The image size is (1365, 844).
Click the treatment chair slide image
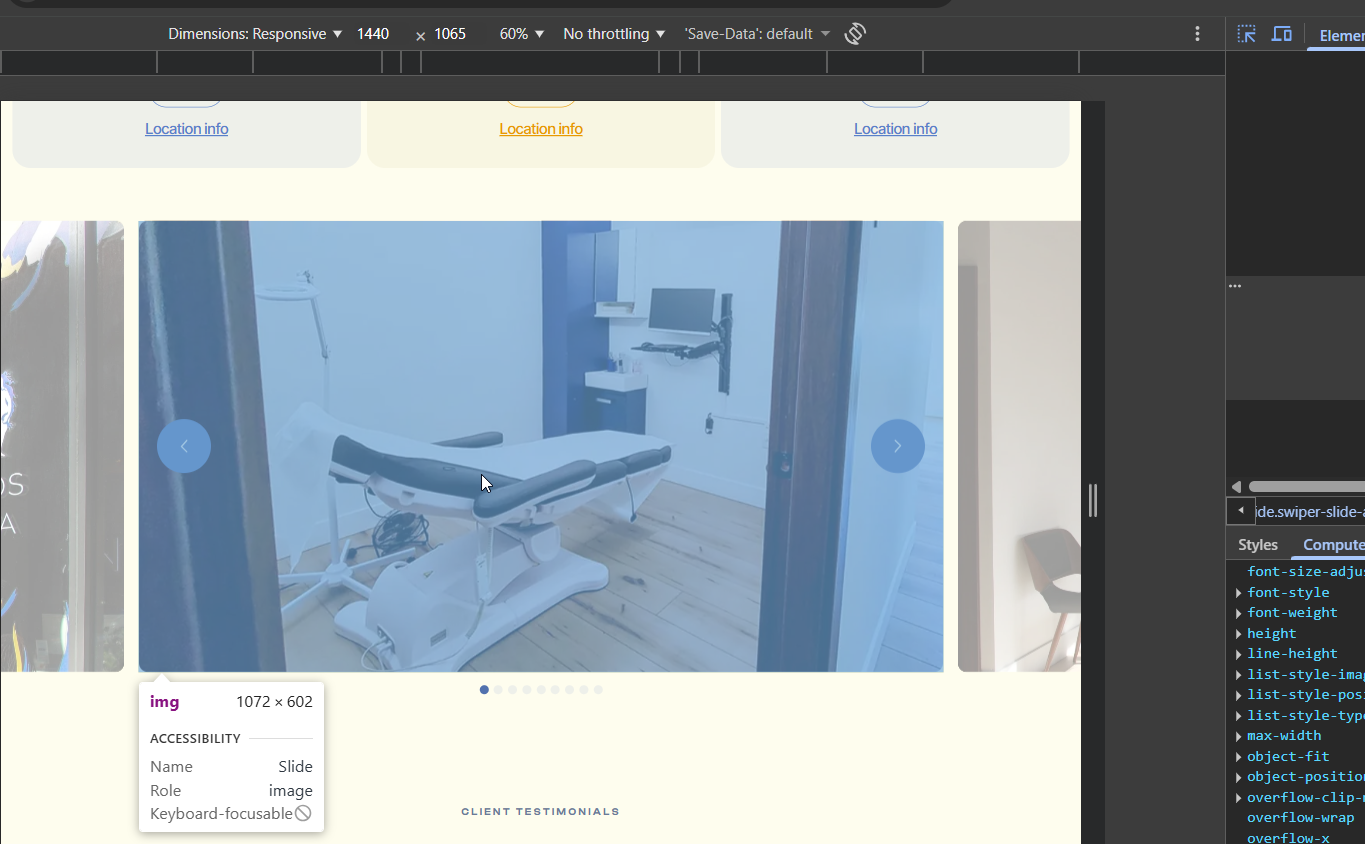coord(541,446)
